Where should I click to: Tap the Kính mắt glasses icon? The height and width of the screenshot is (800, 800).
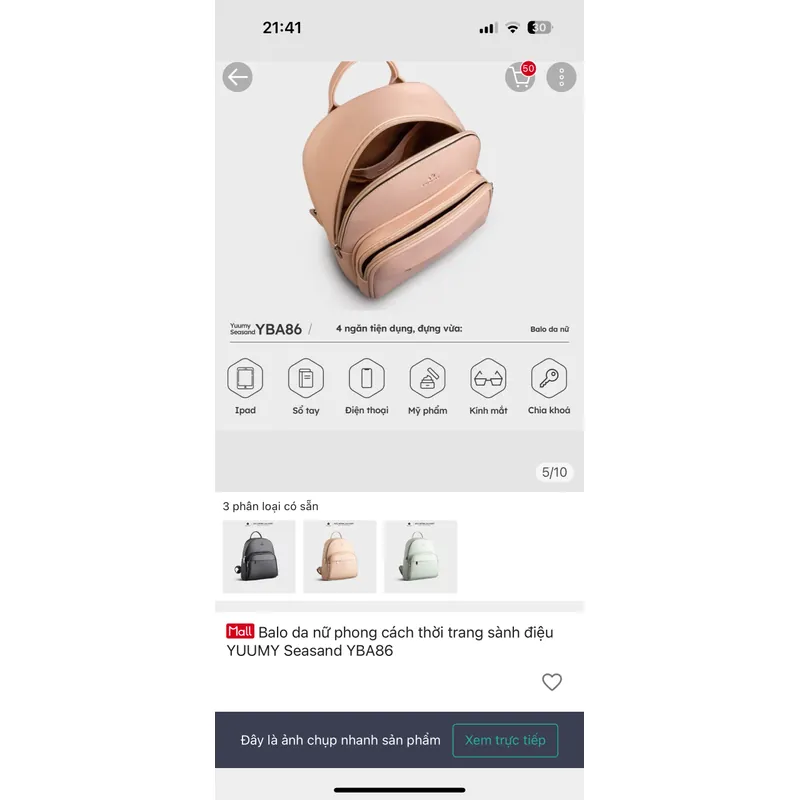488,378
